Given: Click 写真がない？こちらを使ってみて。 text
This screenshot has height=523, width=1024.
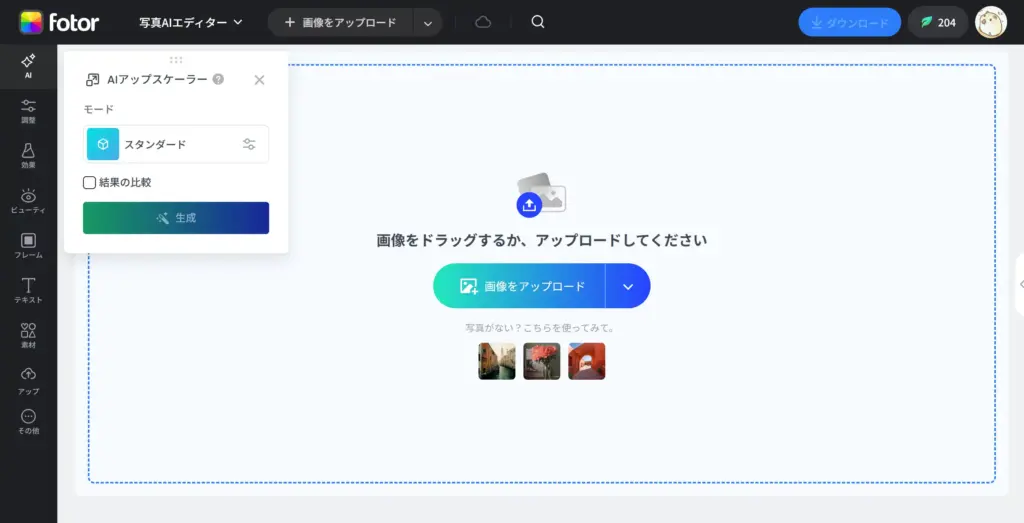Looking at the screenshot, I should tap(539, 328).
